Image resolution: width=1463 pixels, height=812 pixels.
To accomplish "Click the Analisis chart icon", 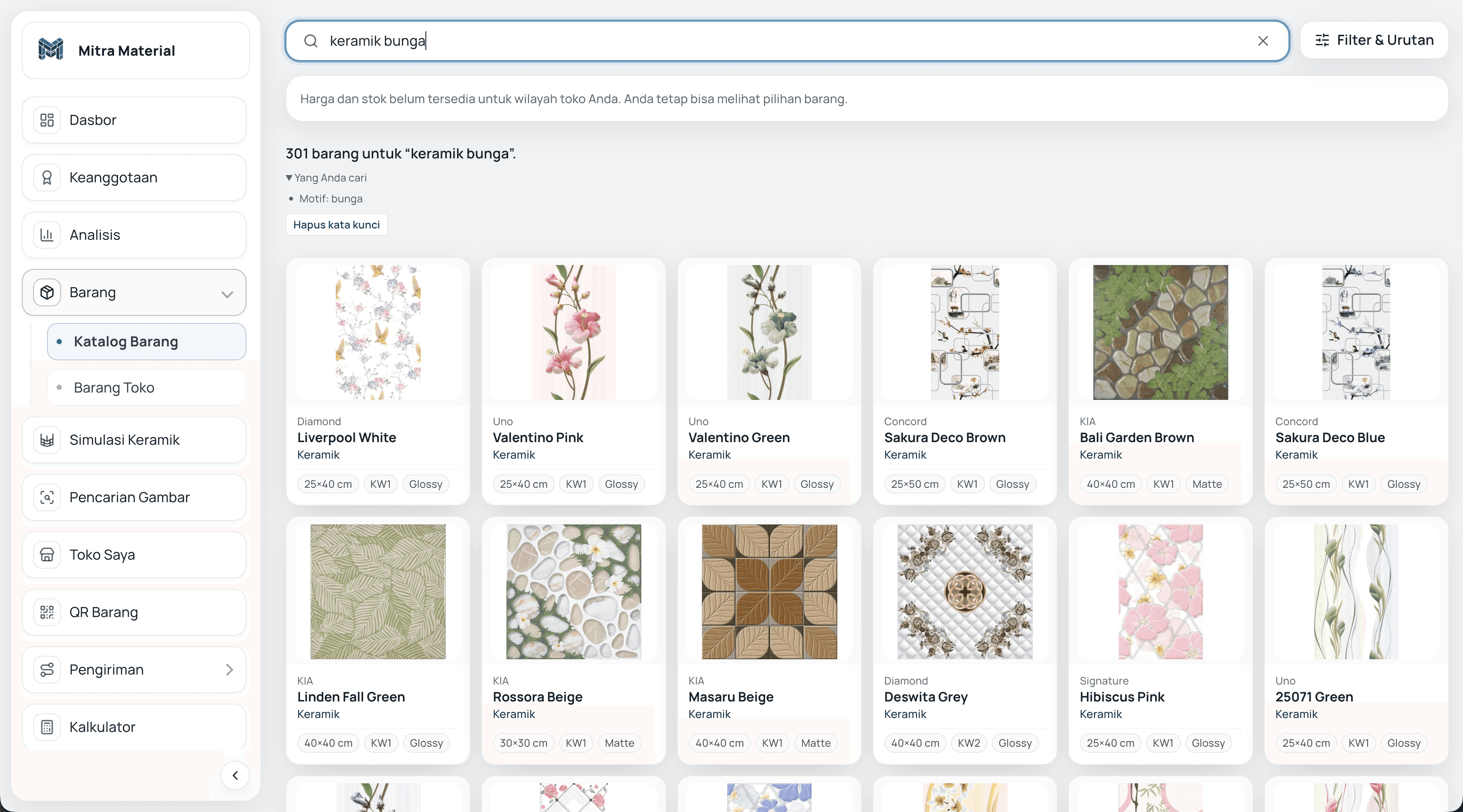I will (47, 235).
